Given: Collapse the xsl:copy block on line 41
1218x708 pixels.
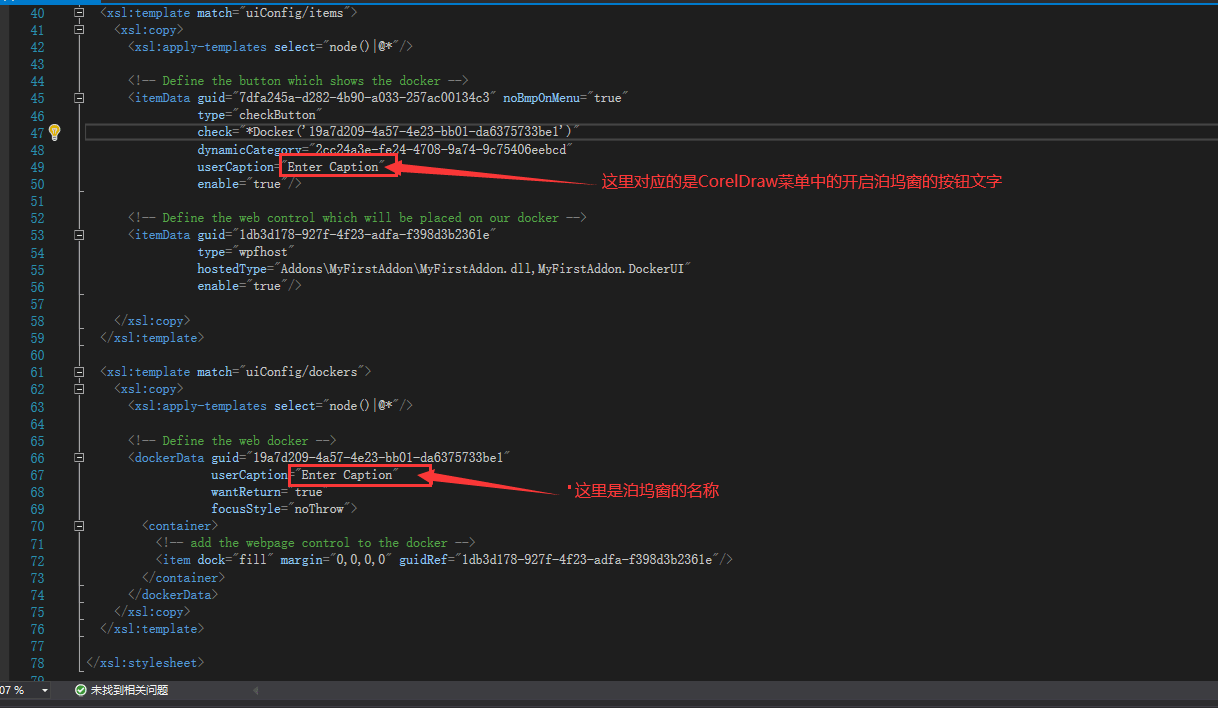Looking at the screenshot, I should [x=79, y=30].
